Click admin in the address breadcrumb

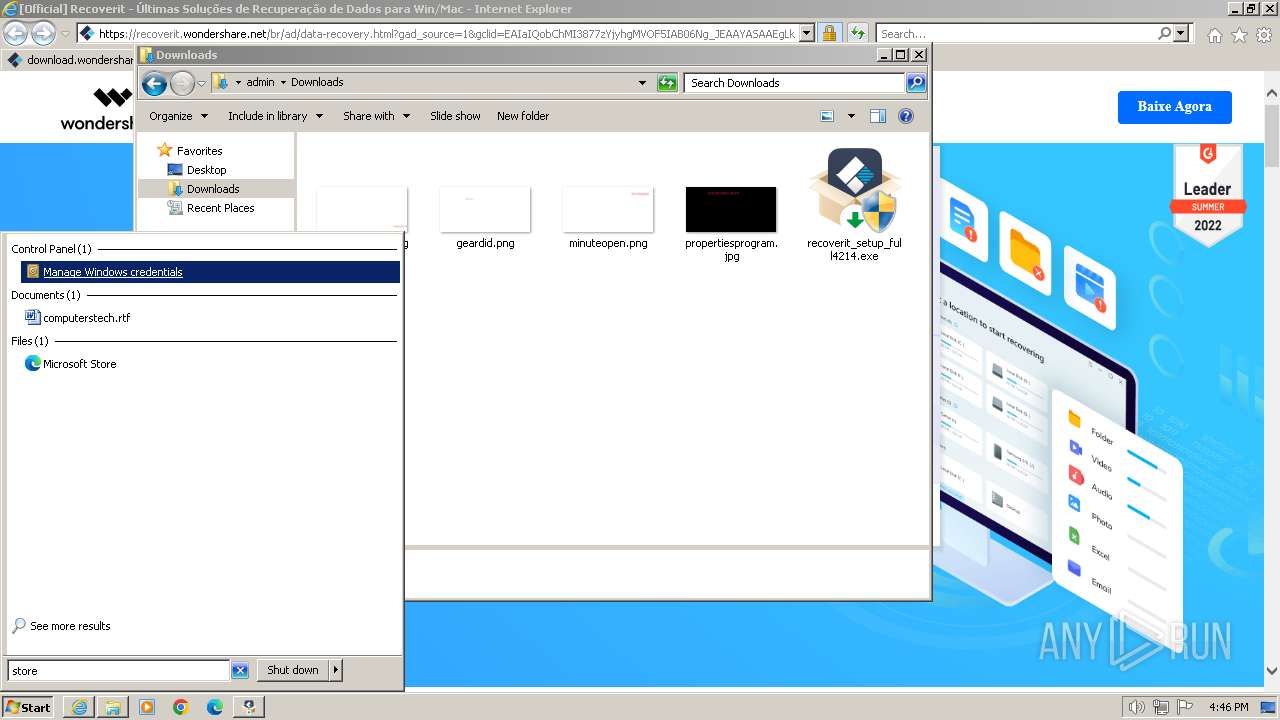point(260,83)
